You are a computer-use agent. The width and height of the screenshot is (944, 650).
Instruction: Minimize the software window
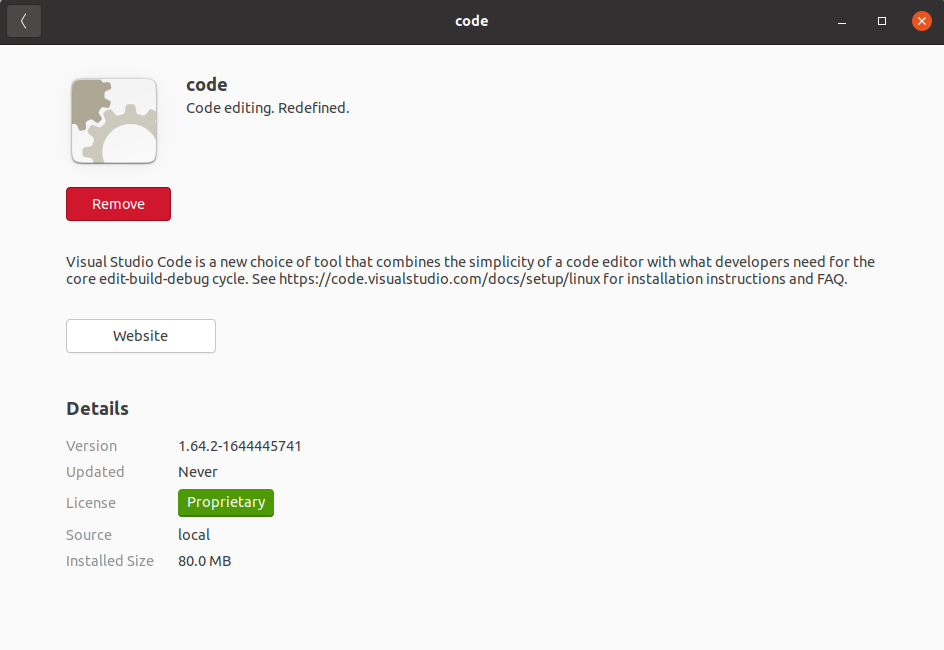pyautogui.click(x=842, y=21)
